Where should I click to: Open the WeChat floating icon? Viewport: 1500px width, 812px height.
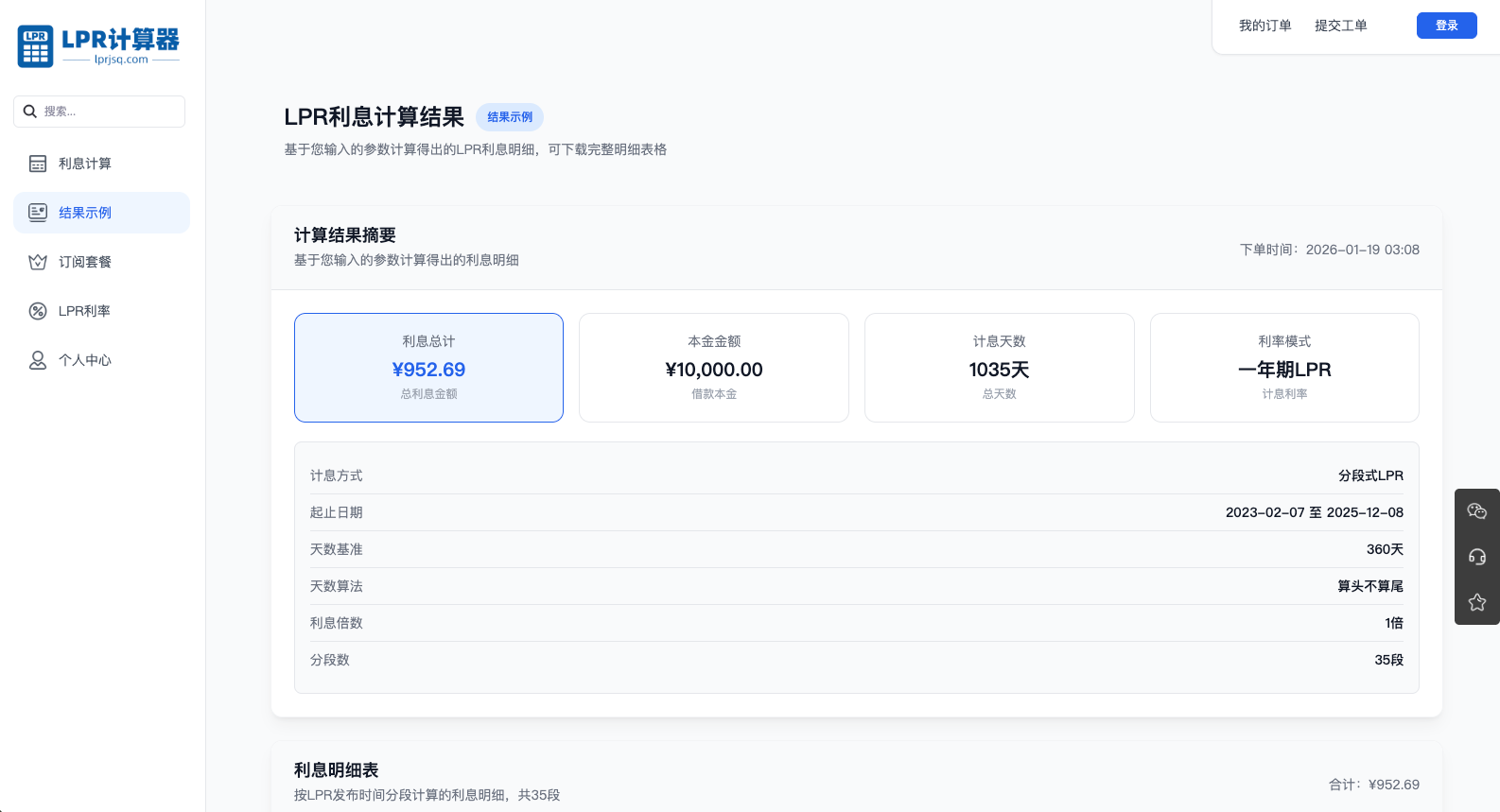tap(1476, 511)
